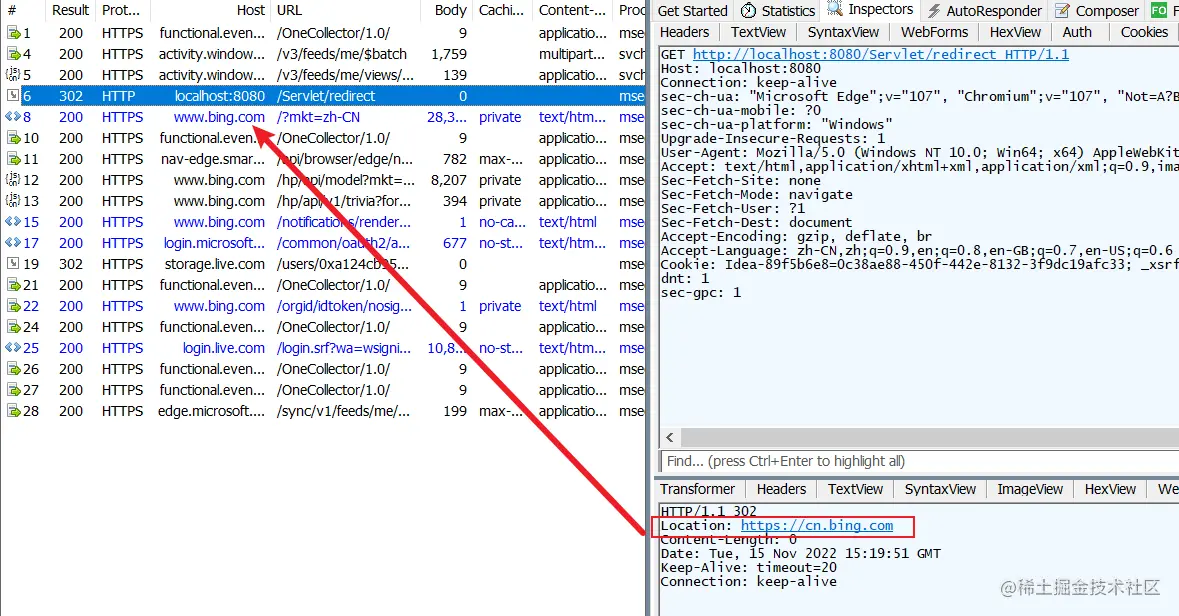Click the Find search box

coord(919,461)
